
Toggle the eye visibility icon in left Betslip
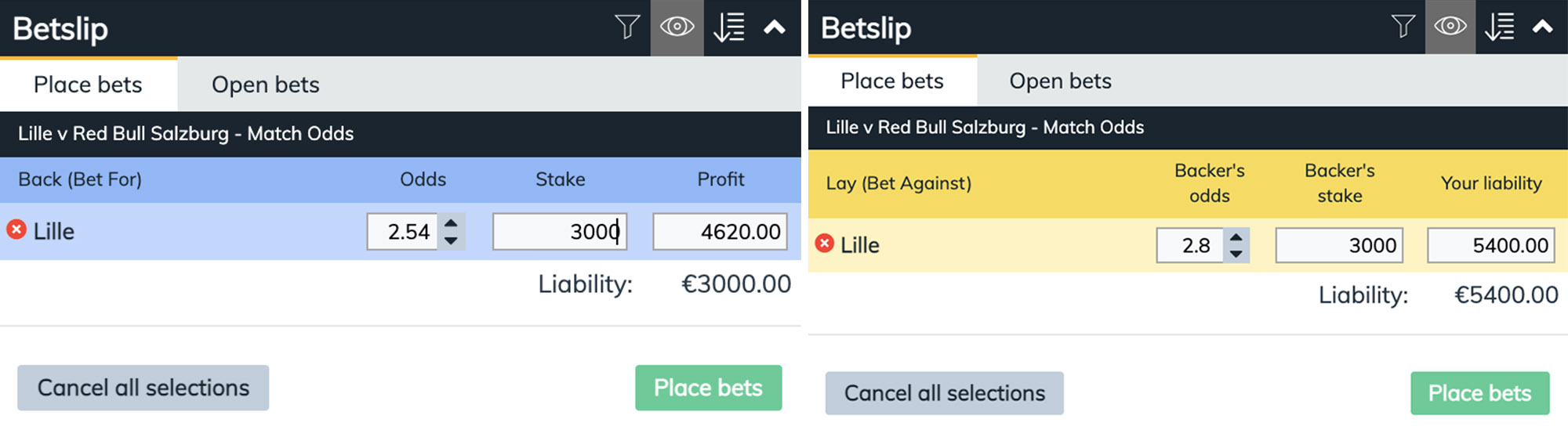[677, 27]
